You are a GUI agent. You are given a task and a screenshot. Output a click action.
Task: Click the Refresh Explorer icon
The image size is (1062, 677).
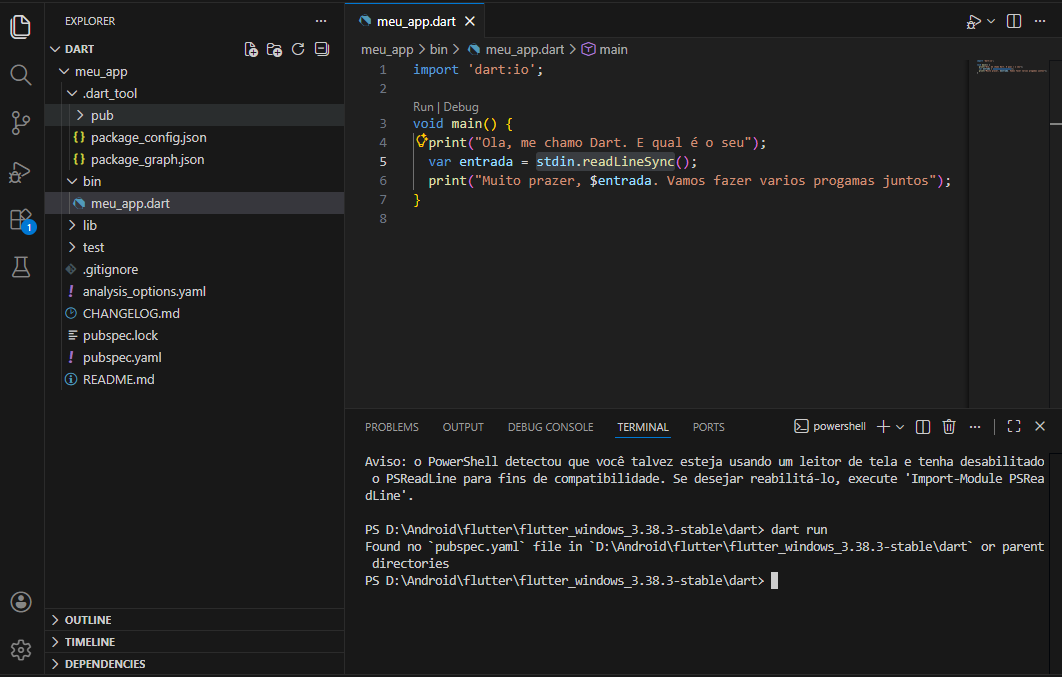(x=298, y=49)
